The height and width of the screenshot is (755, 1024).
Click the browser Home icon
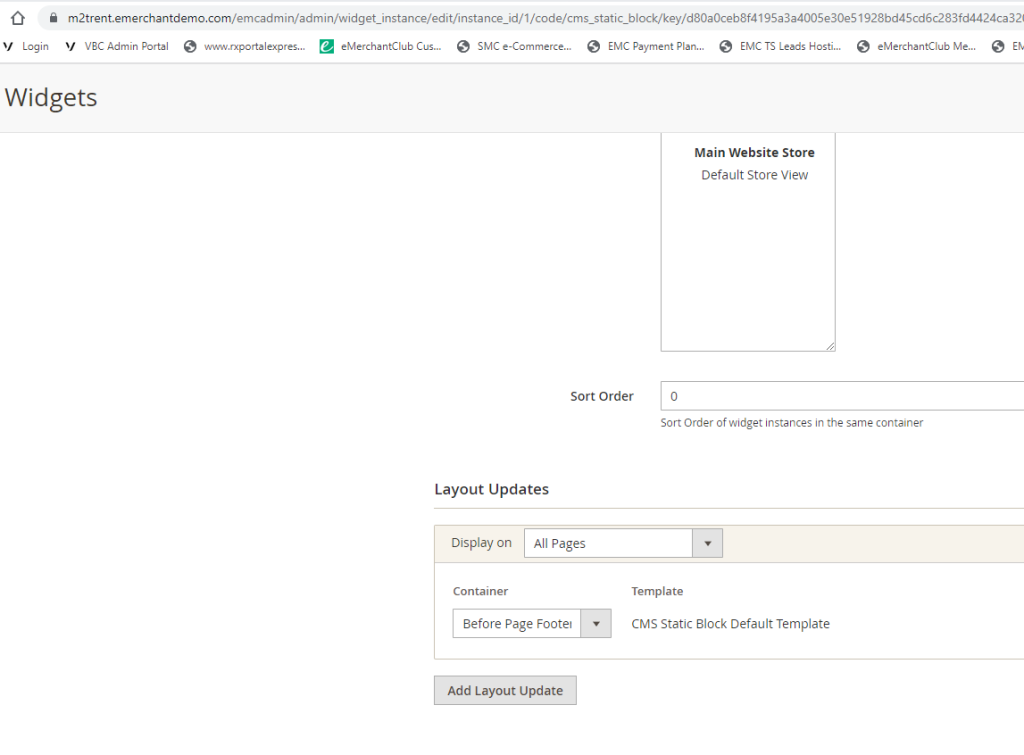point(17,18)
